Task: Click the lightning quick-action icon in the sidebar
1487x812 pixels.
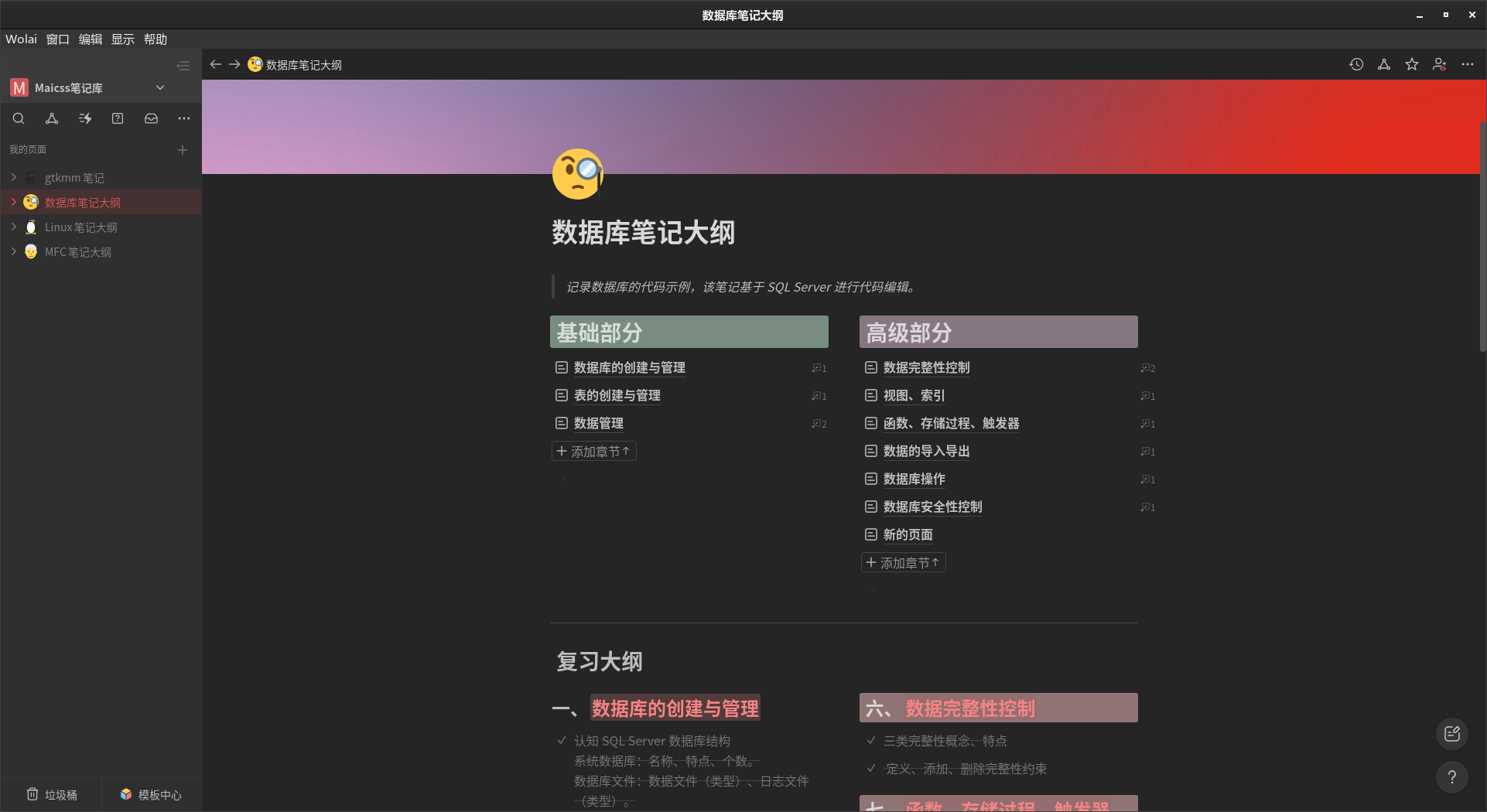Action: click(x=85, y=118)
